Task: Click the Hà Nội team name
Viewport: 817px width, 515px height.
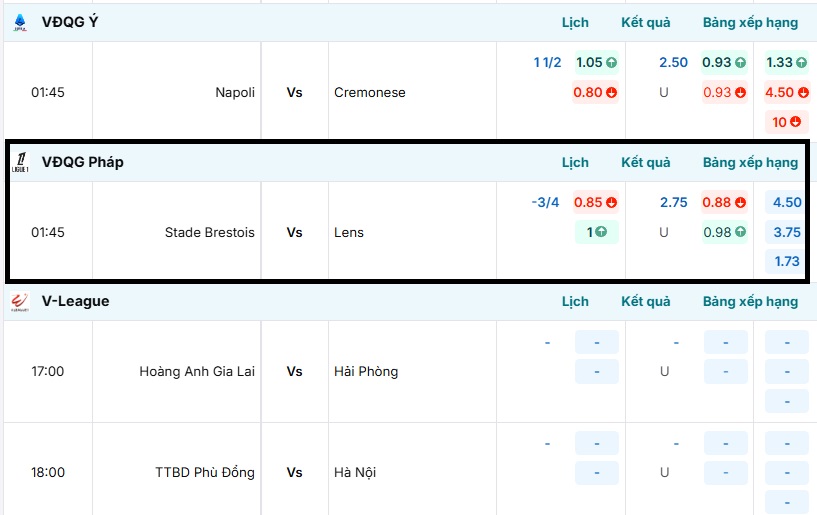Action: click(x=355, y=472)
